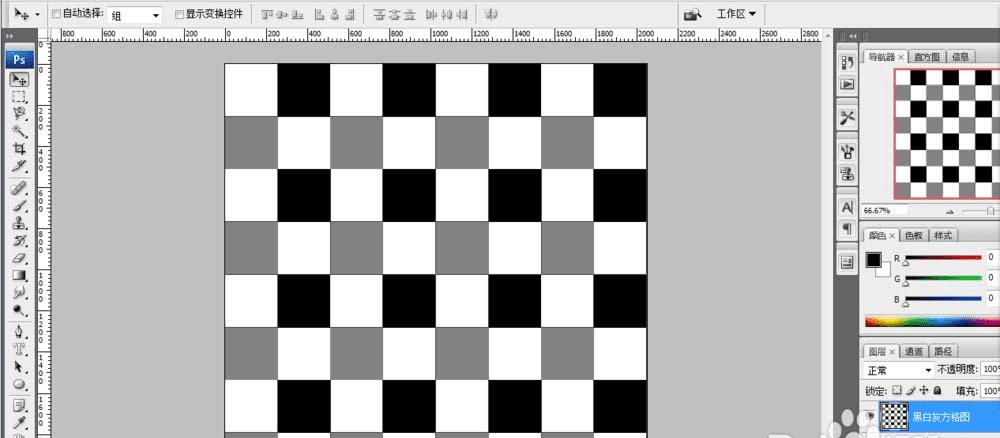Select the Horizontal Type tool
Screen dimensions: 1000x438
[x=20, y=349]
